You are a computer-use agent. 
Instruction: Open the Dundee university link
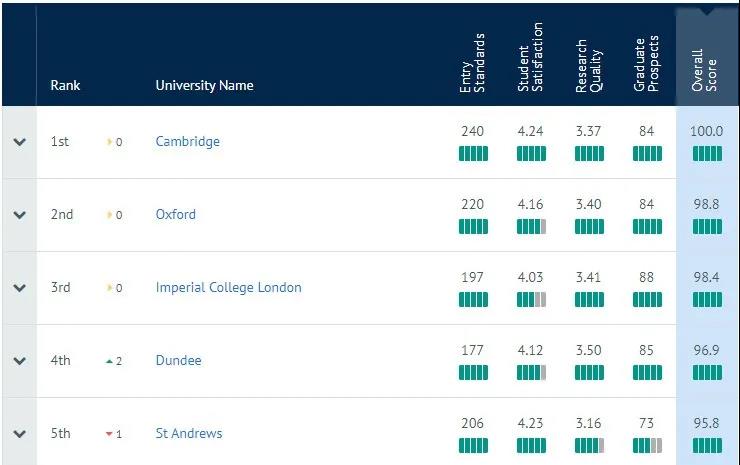(178, 360)
